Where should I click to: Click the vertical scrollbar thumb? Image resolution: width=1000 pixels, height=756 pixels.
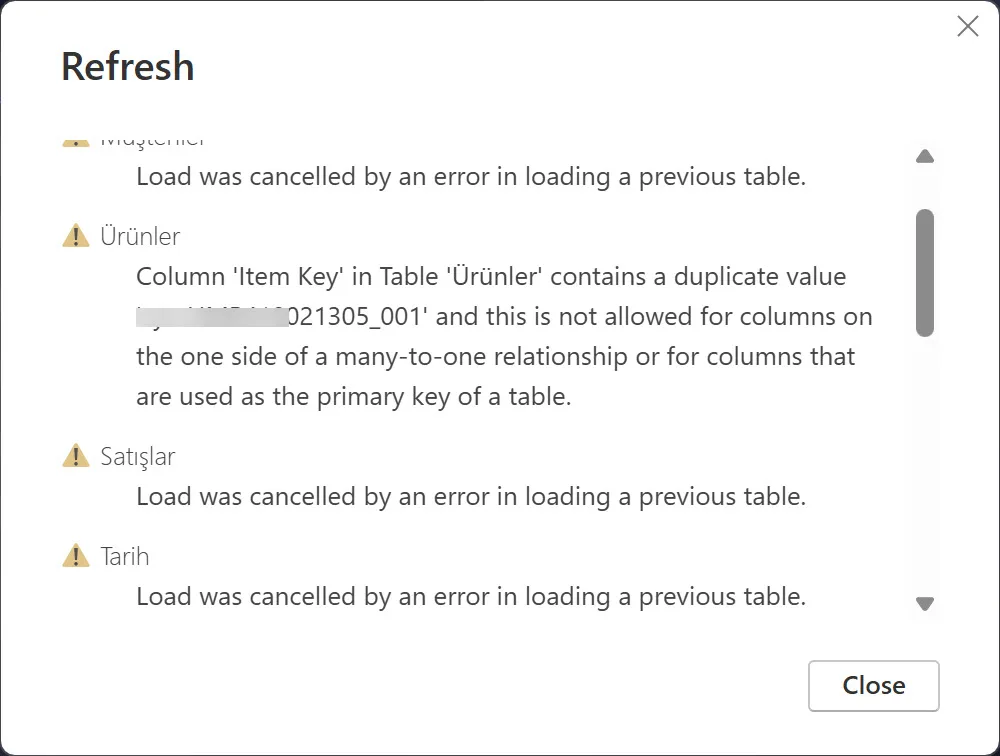click(x=925, y=272)
